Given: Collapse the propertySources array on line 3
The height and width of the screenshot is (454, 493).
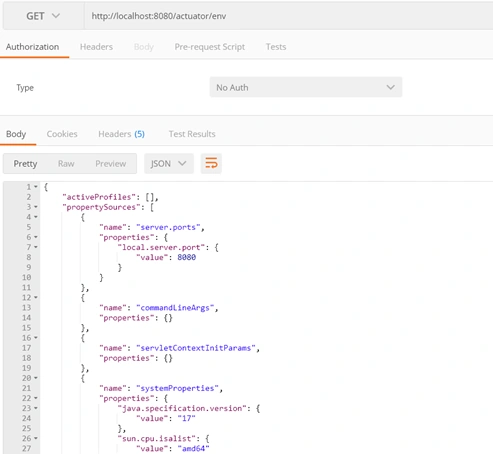Looking at the screenshot, I should pos(36,207).
